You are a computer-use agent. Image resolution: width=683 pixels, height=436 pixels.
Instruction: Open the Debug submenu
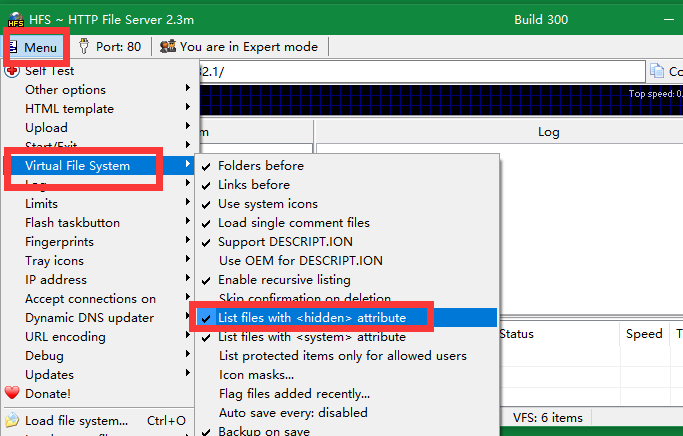click(x=98, y=356)
